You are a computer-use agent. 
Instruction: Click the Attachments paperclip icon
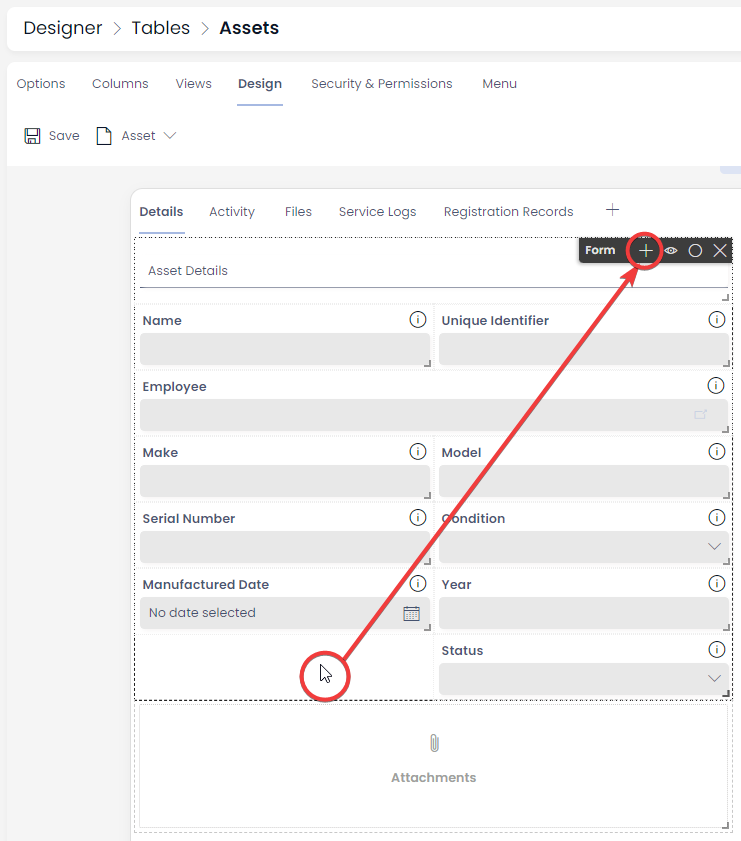[434, 743]
